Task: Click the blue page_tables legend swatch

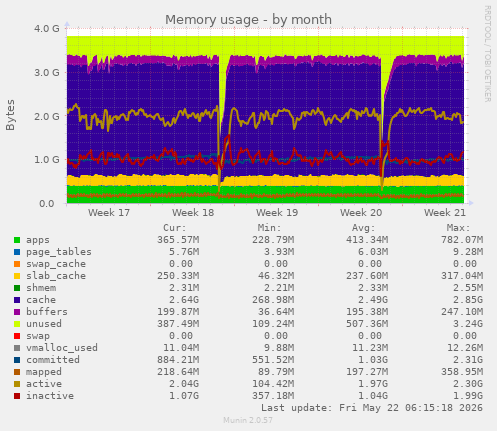Action: pos(17,252)
